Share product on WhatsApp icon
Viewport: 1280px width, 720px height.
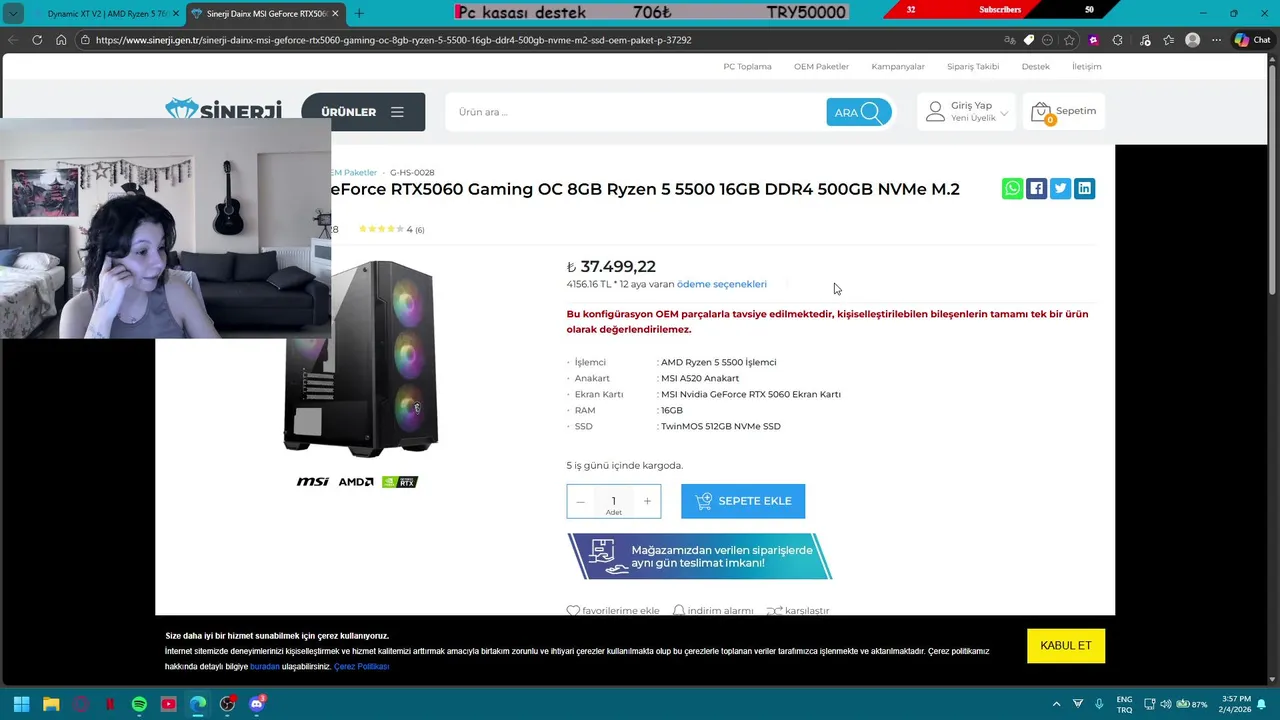coord(1013,188)
